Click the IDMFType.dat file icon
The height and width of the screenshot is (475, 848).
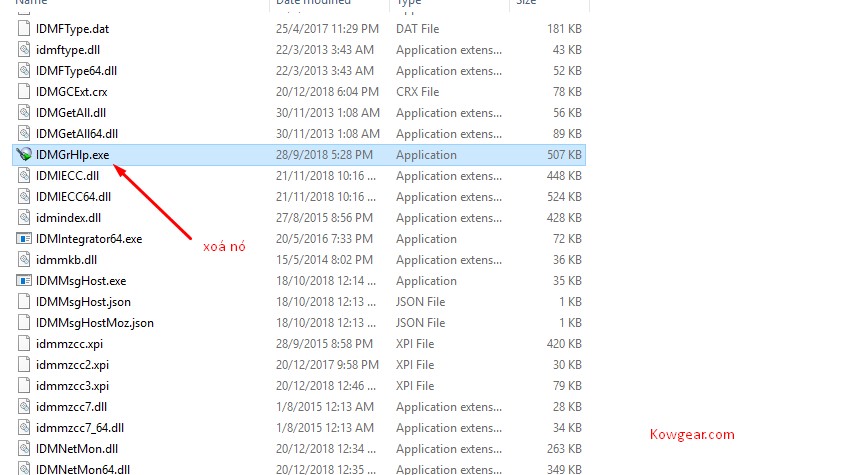[x=24, y=29]
